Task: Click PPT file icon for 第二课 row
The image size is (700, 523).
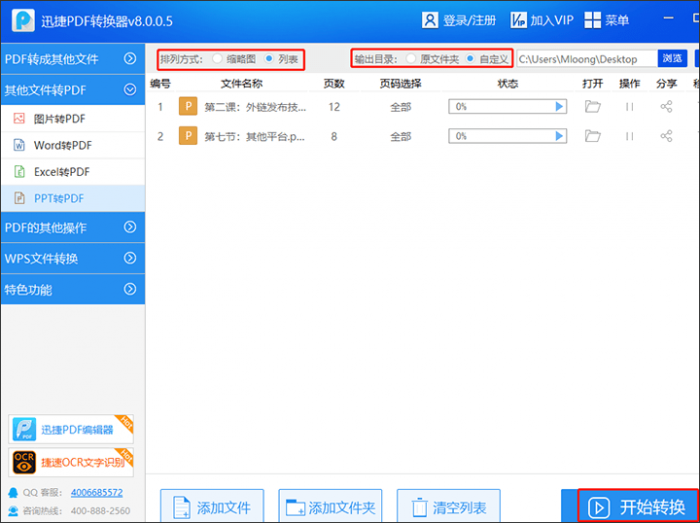Action: click(x=188, y=107)
